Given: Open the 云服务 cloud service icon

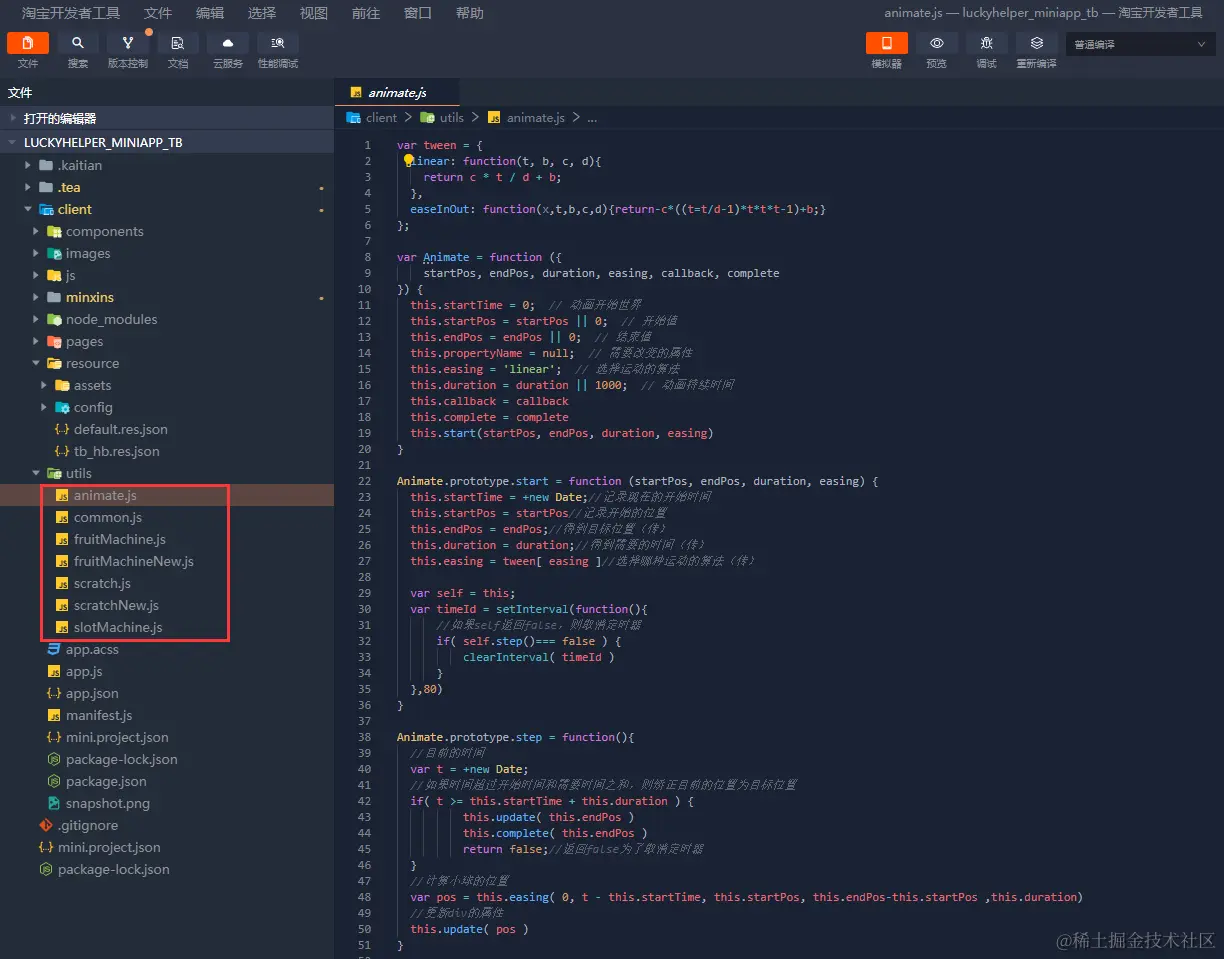Looking at the screenshot, I should click(227, 43).
